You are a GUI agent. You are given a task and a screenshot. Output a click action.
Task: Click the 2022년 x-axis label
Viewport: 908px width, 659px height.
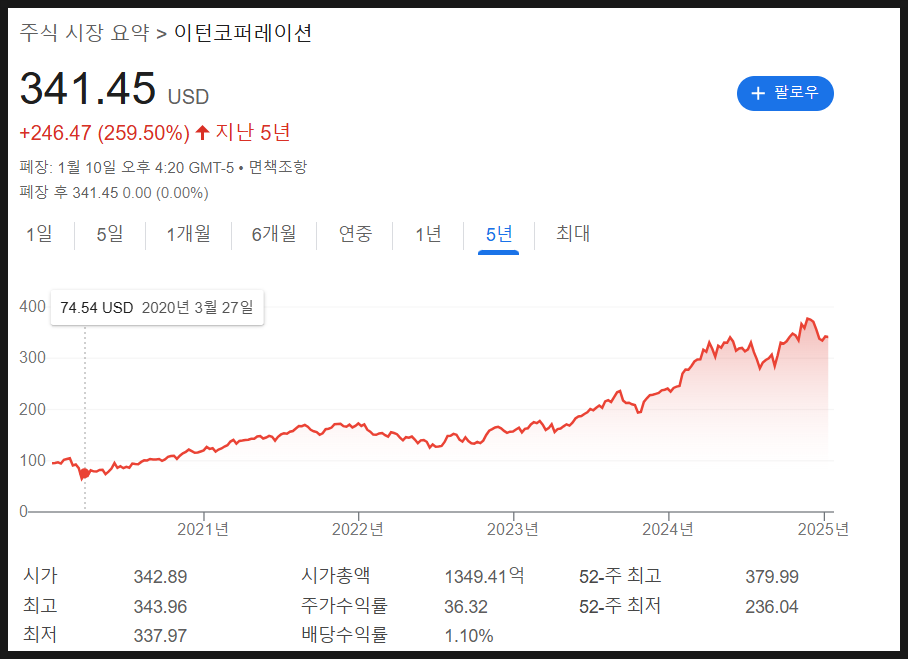coord(358,529)
